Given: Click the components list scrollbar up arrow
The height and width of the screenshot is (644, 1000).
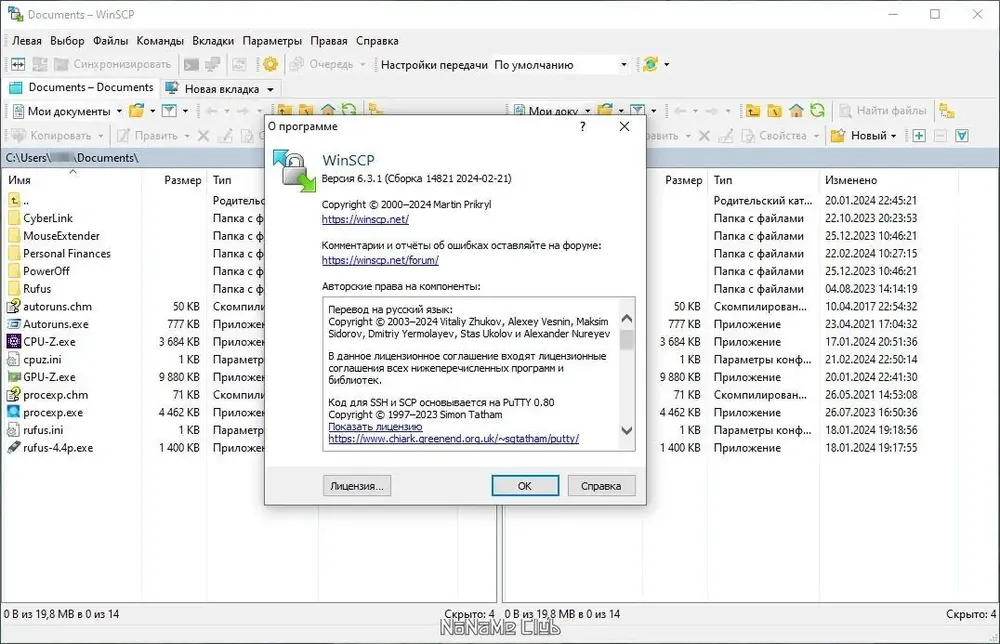Looking at the screenshot, I should 627,318.
